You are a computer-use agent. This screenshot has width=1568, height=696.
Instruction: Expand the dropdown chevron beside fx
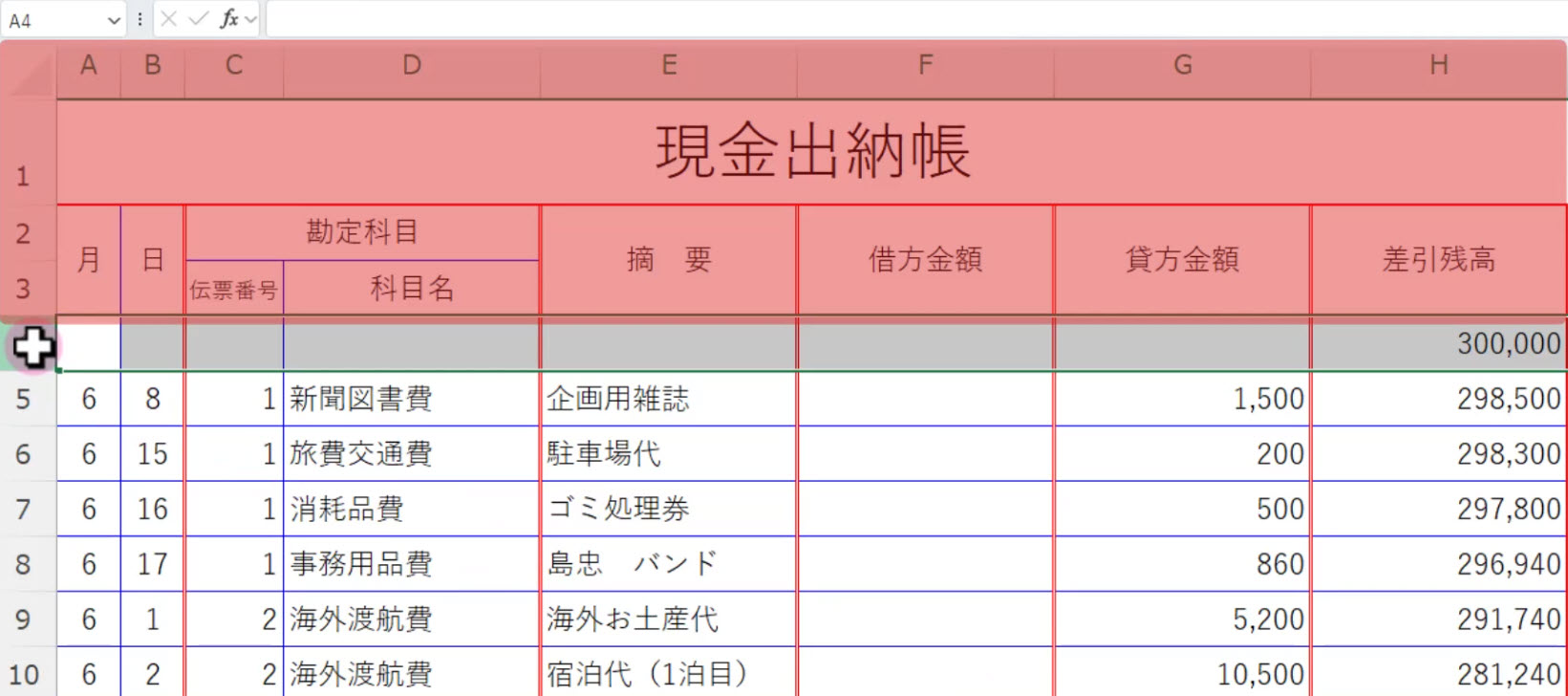(x=251, y=19)
